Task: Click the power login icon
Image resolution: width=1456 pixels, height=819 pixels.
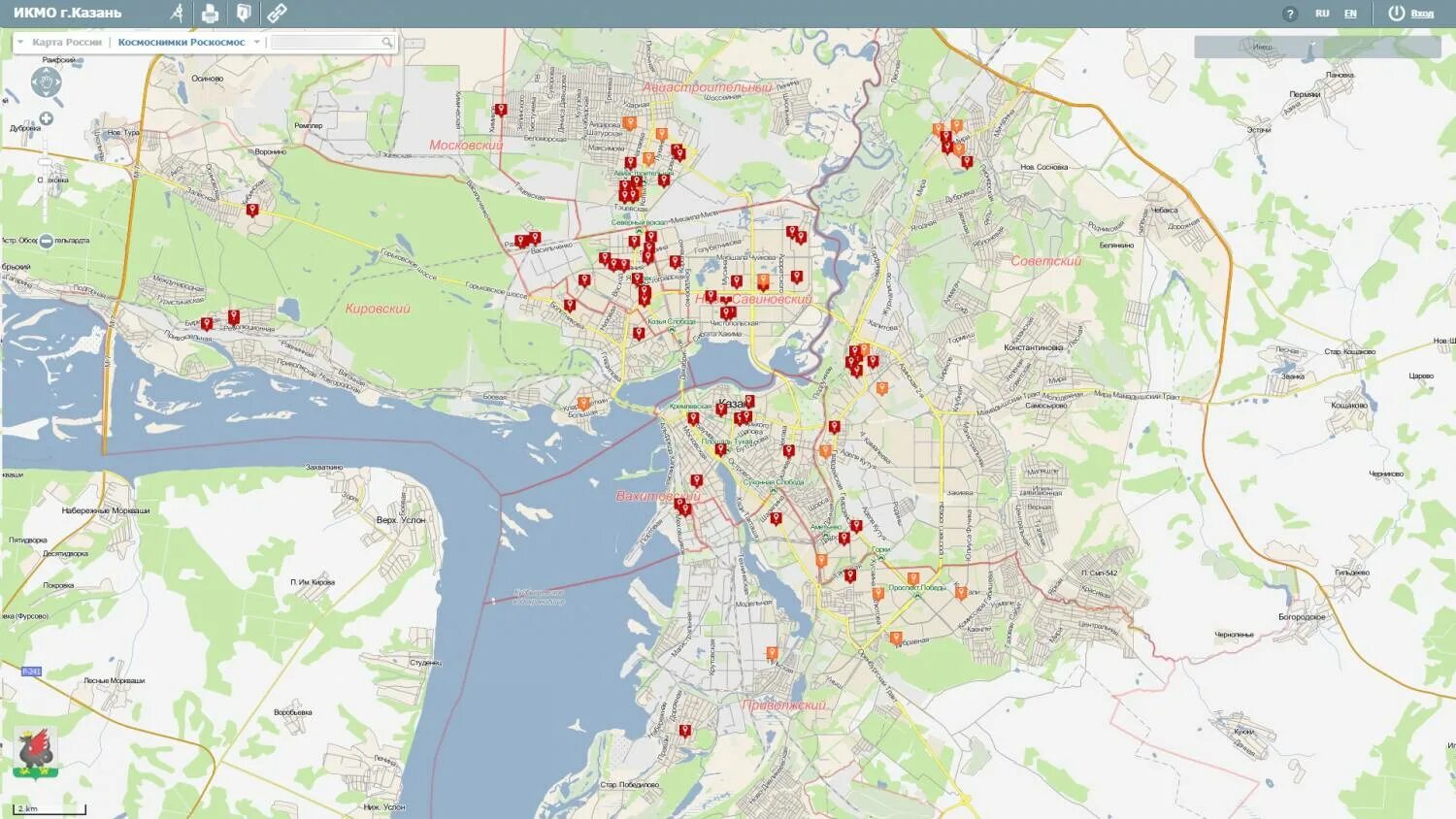Action: click(x=1396, y=13)
